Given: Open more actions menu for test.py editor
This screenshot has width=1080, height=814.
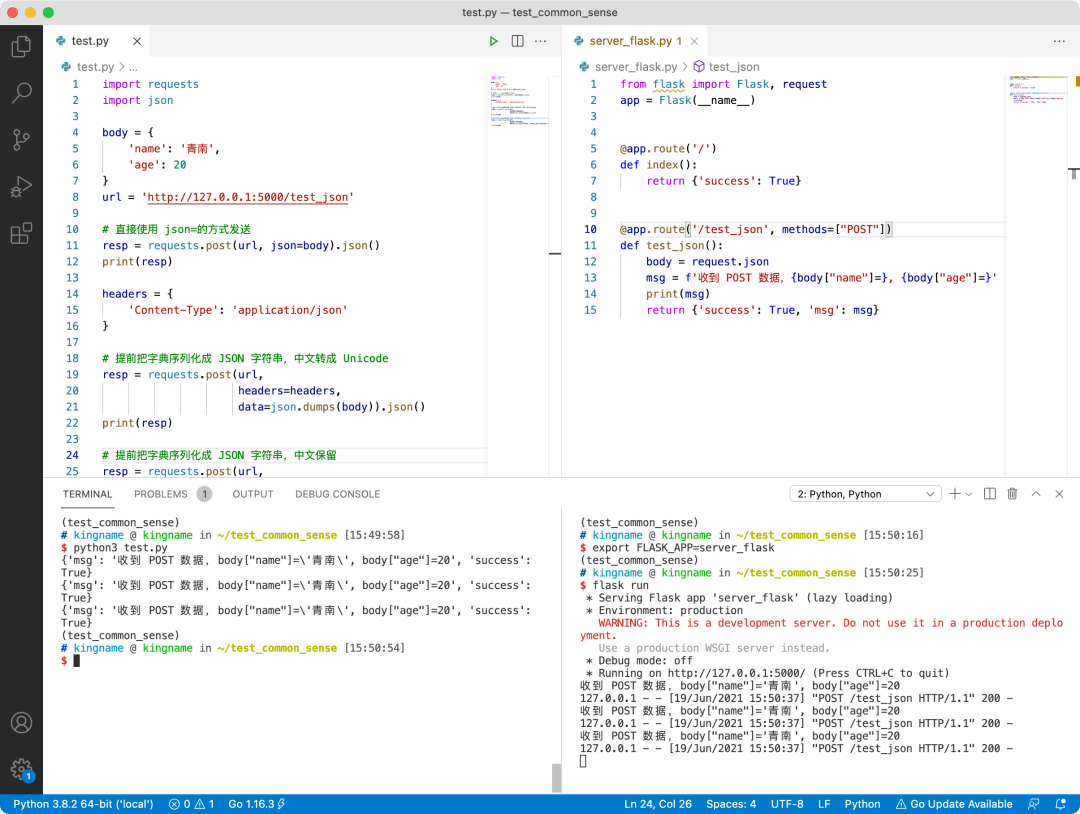Looking at the screenshot, I should tap(541, 41).
